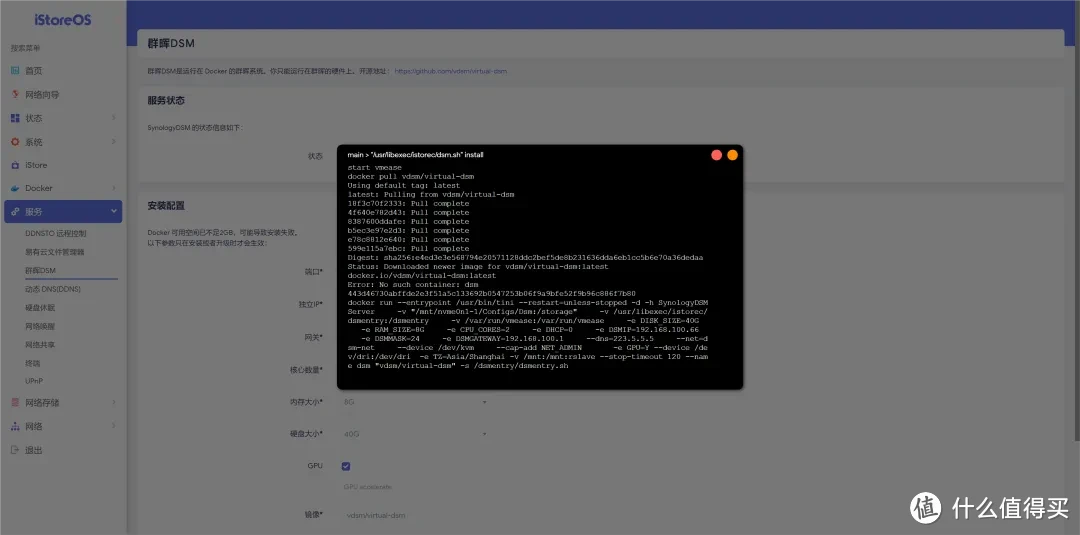Toggle the GPU checkbox
The image size is (1080, 535).
pyautogui.click(x=346, y=466)
